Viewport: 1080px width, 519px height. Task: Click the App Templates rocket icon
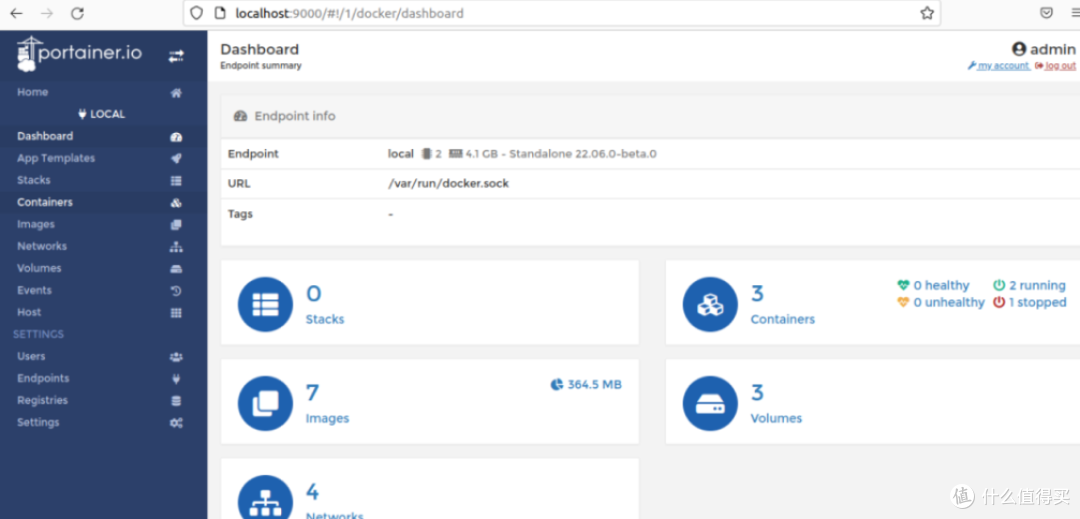[176, 159]
